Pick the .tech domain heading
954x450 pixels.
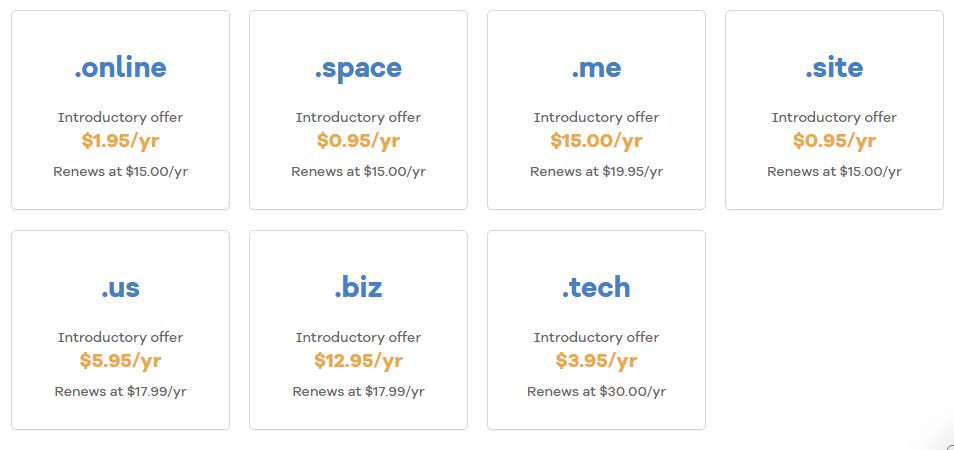596,287
